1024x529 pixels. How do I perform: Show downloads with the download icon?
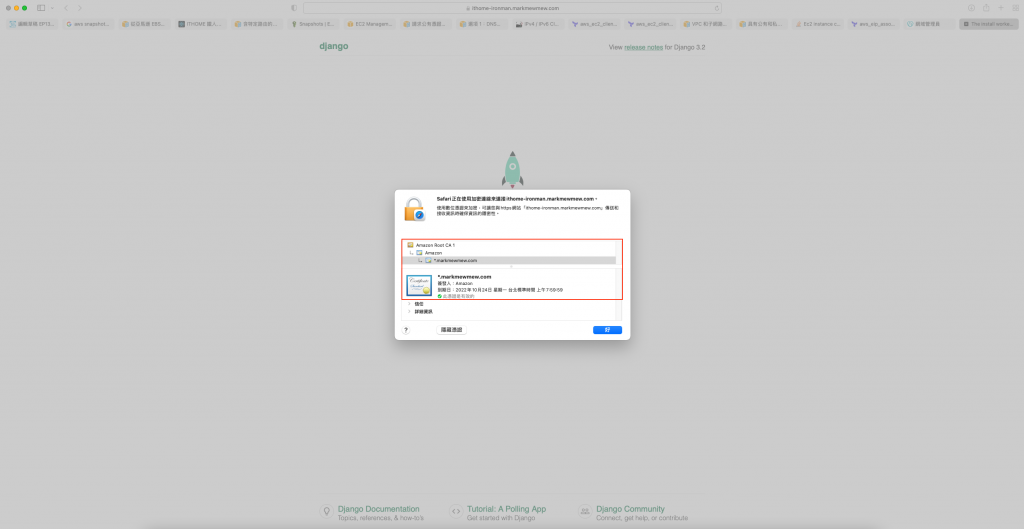click(x=971, y=8)
